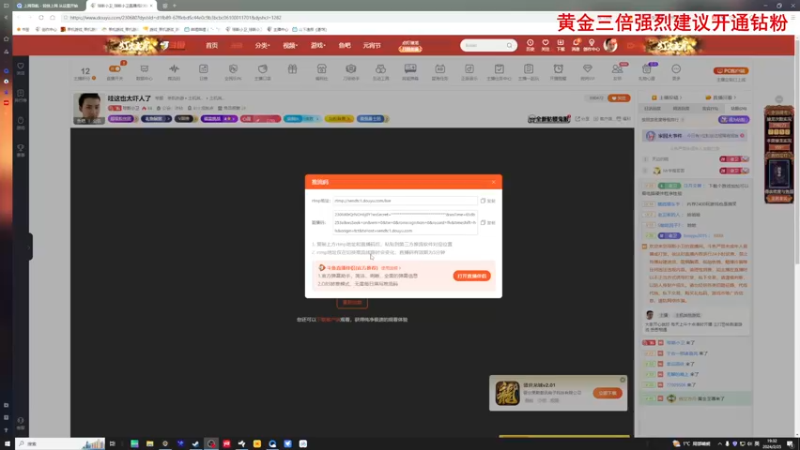Reload the browser page

(41, 17)
